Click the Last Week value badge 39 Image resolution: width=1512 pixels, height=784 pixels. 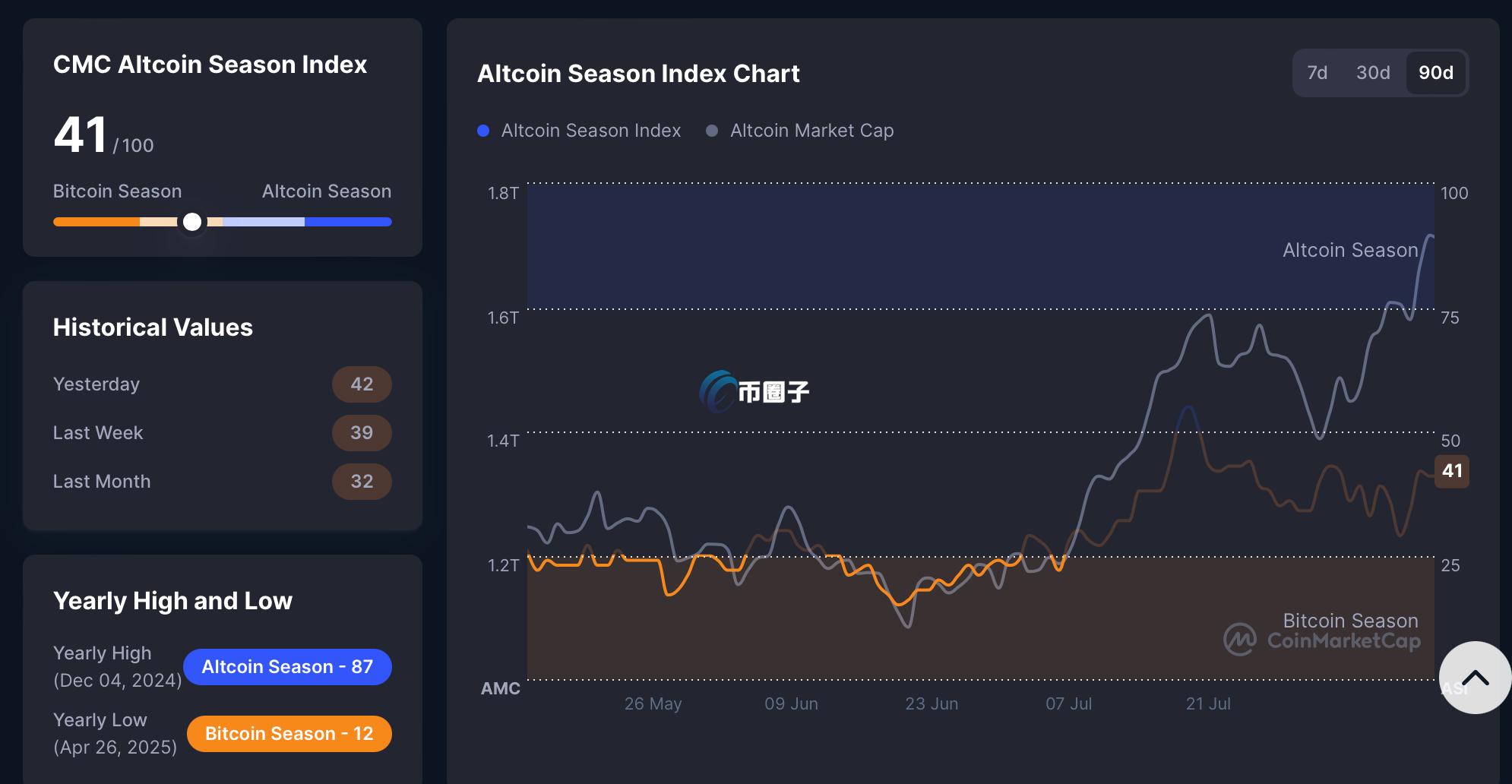(x=362, y=433)
